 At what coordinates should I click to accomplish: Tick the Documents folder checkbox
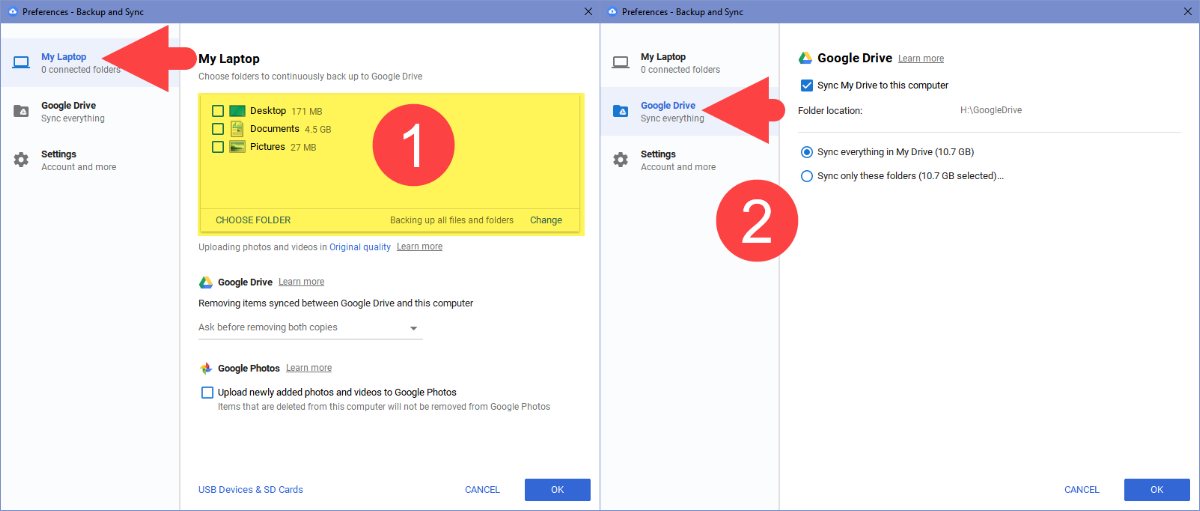tap(218, 129)
